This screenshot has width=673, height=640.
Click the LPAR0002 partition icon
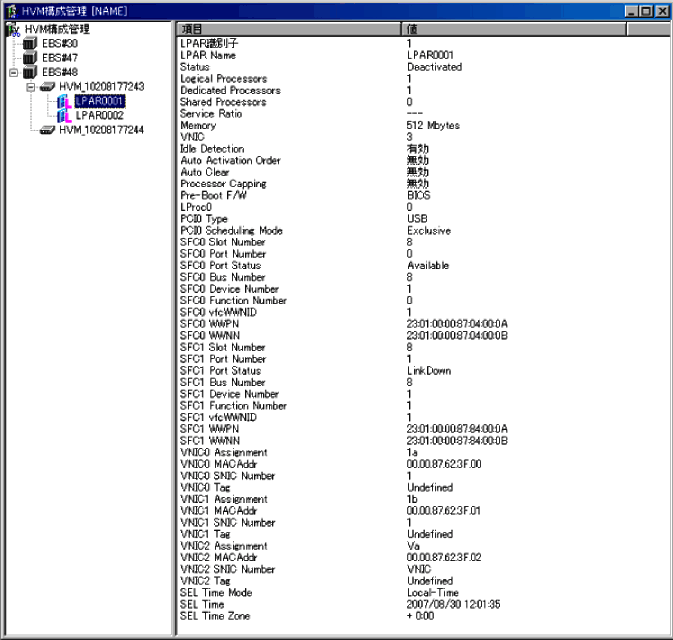[x=64, y=116]
